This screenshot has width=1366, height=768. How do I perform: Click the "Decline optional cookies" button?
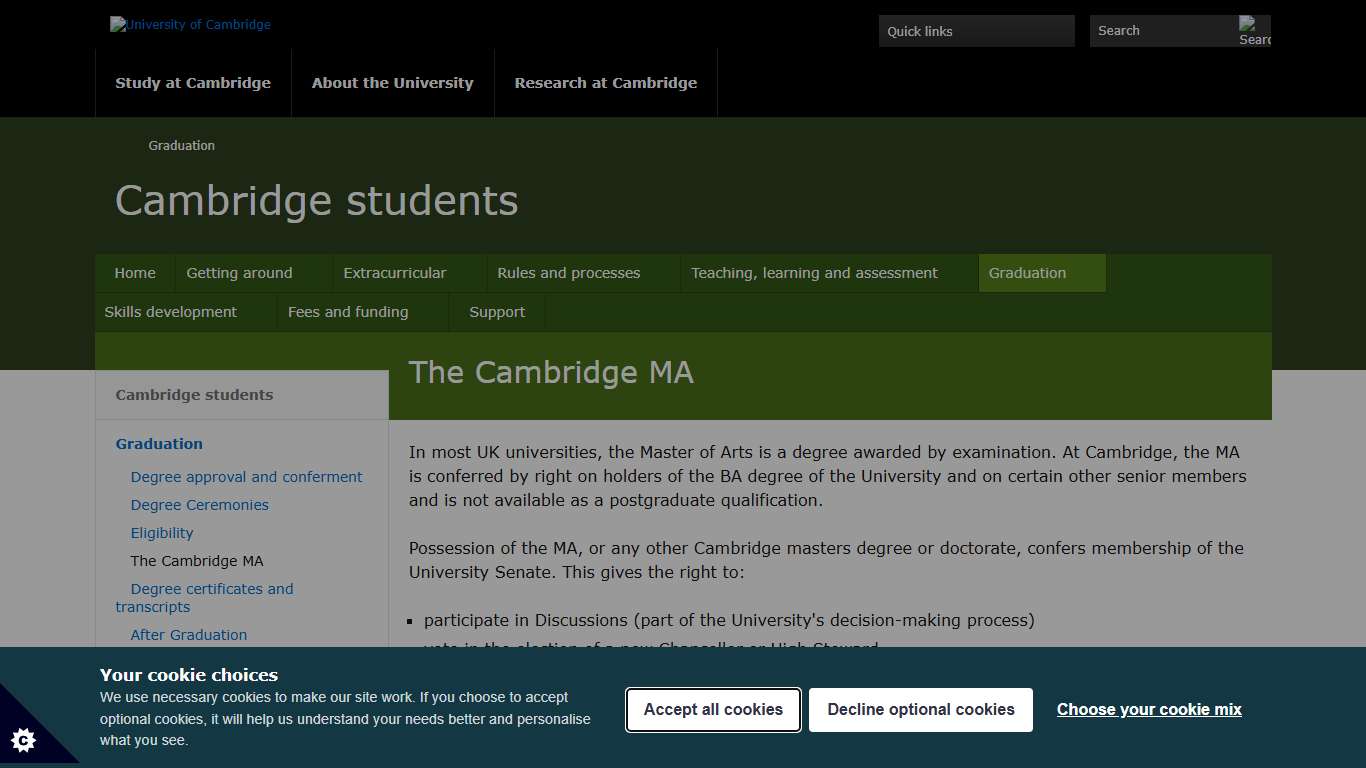click(x=920, y=709)
